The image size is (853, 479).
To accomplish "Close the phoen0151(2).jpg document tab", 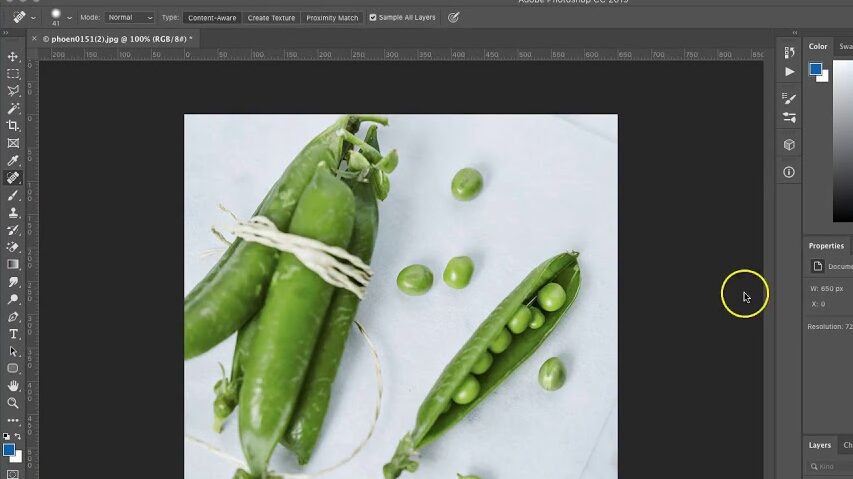I will coord(34,39).
